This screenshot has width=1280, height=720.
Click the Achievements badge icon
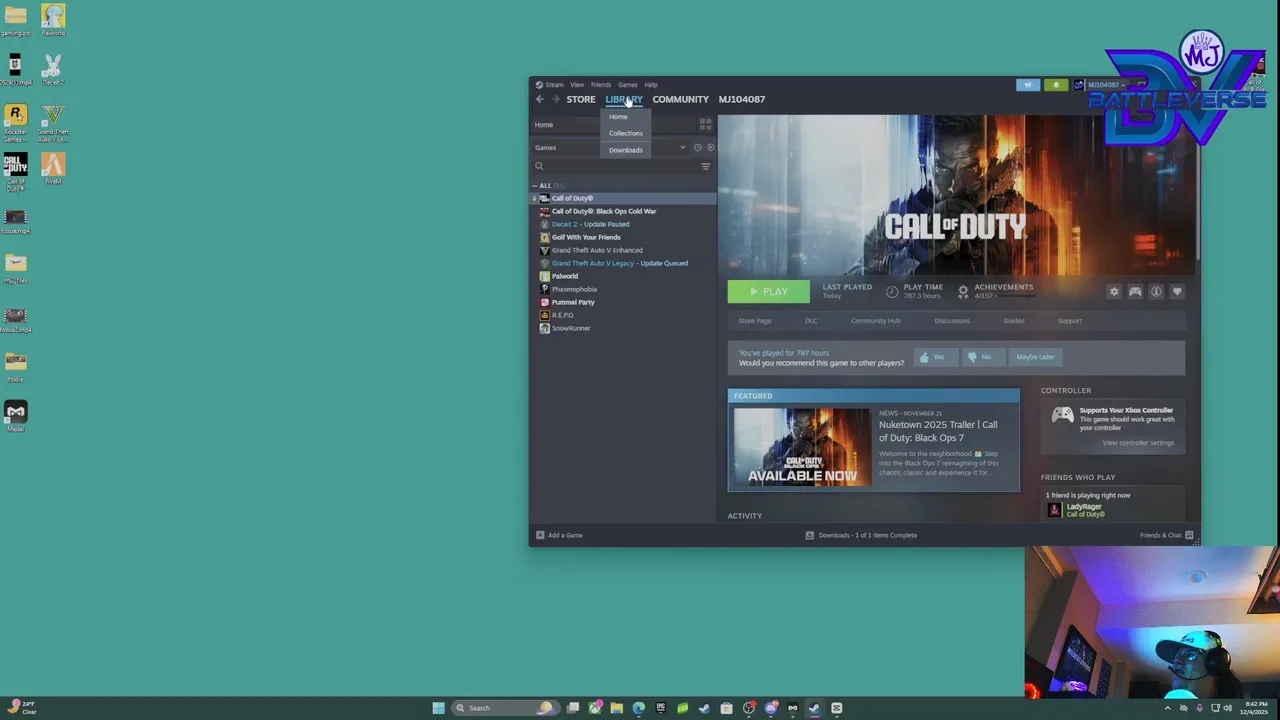tap(963, 291)
